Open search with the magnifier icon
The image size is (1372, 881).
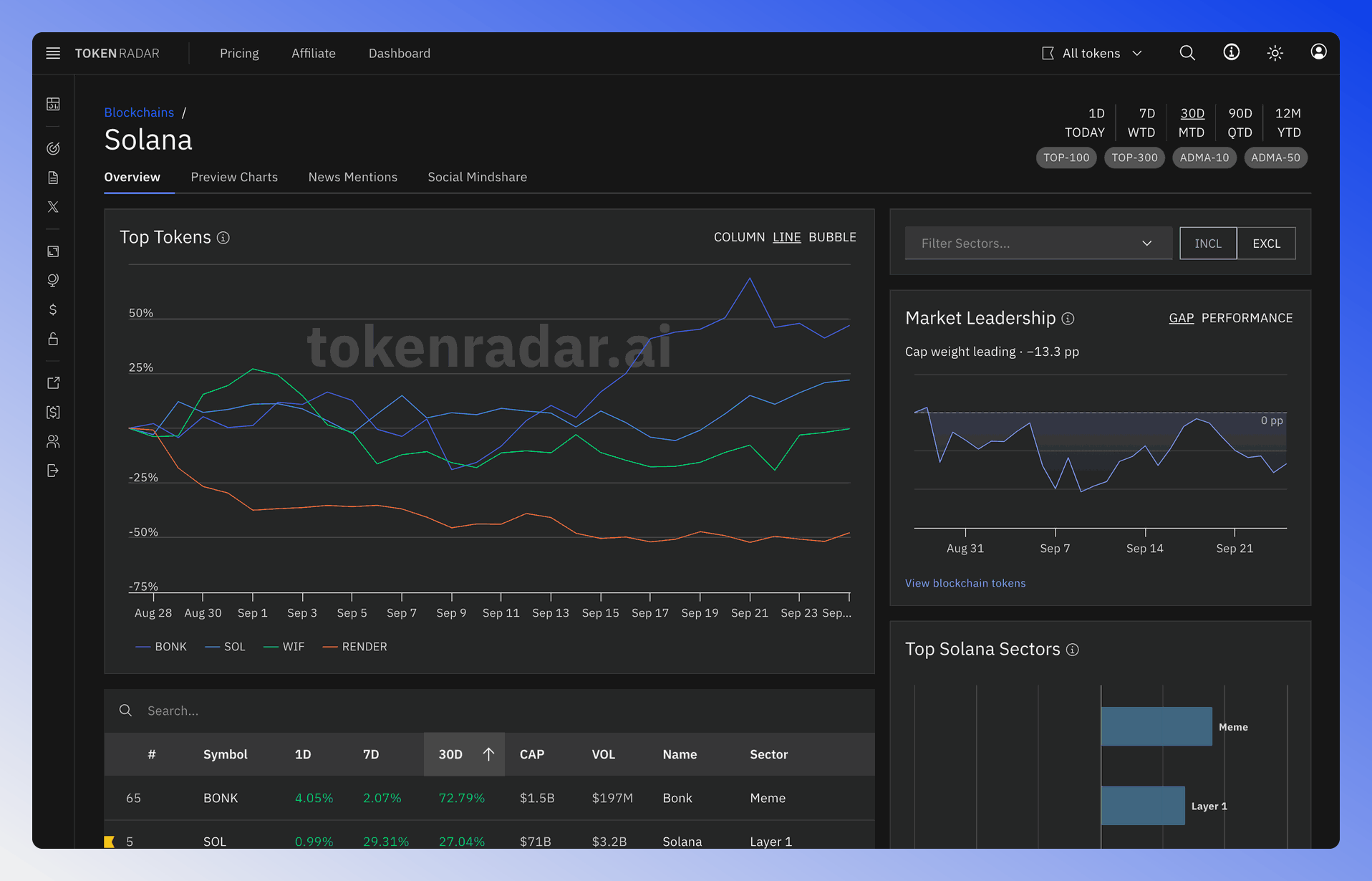pyautogui.click(x=1187, y=53)
